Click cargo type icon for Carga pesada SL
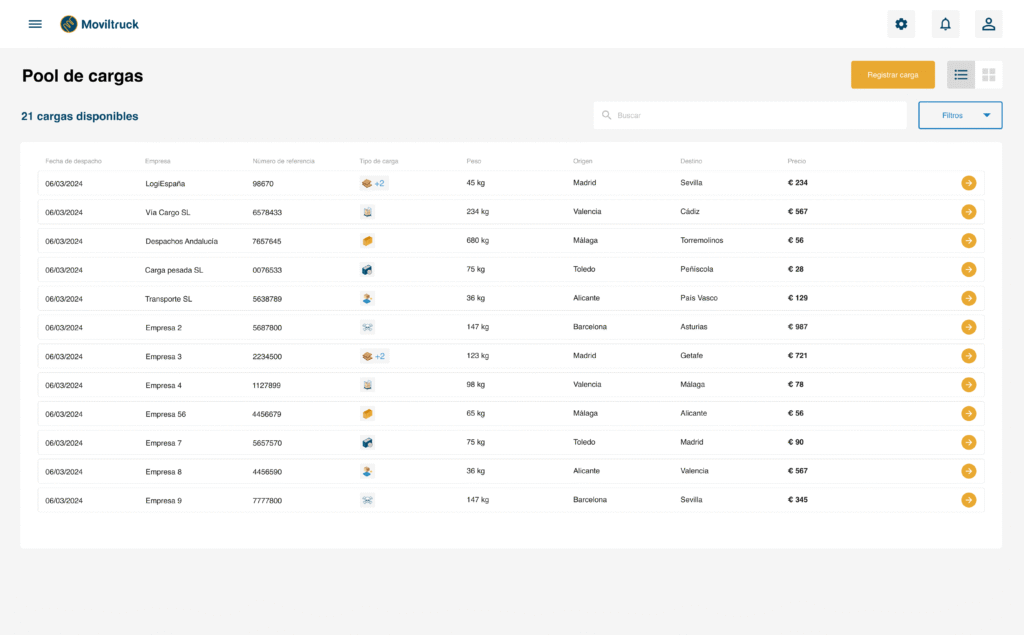The width and height of the screenshot is (1024, 635). [367, 270]
